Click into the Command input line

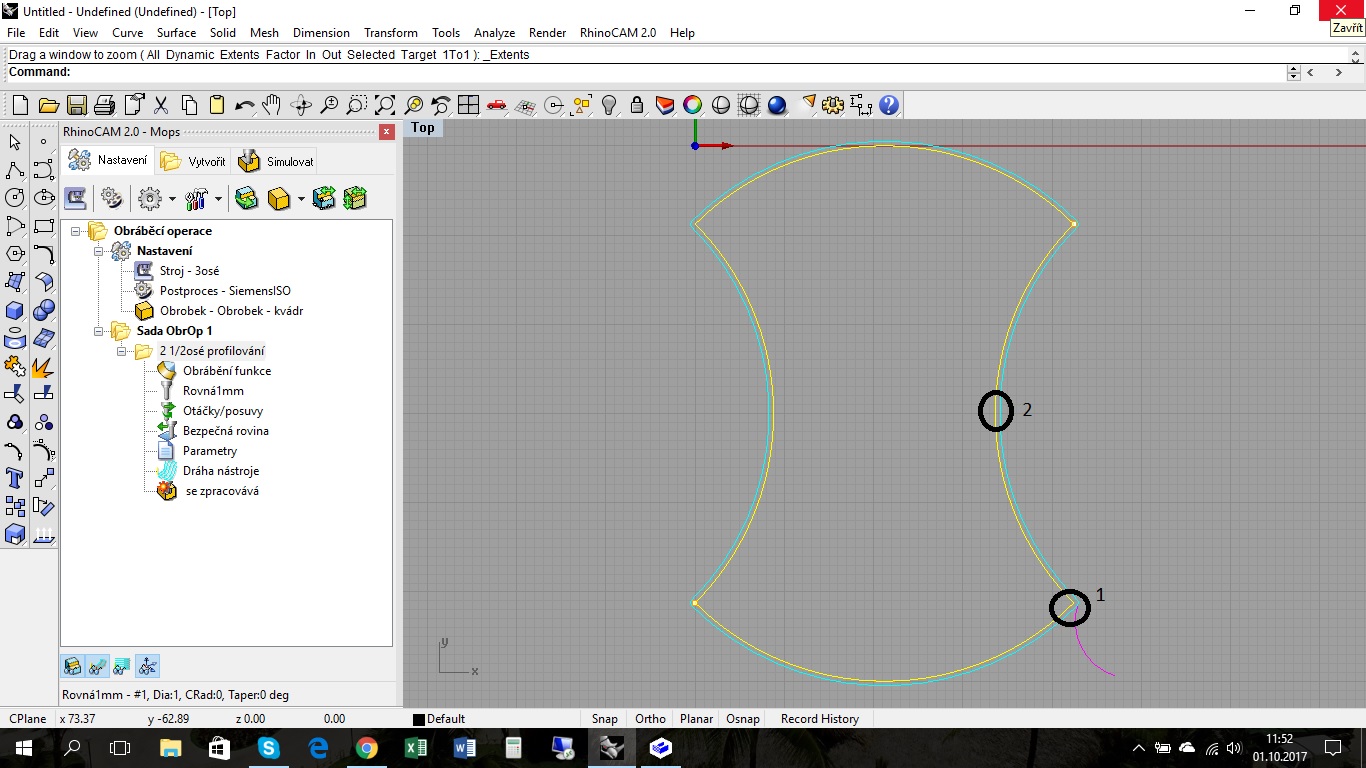(600, 72)
